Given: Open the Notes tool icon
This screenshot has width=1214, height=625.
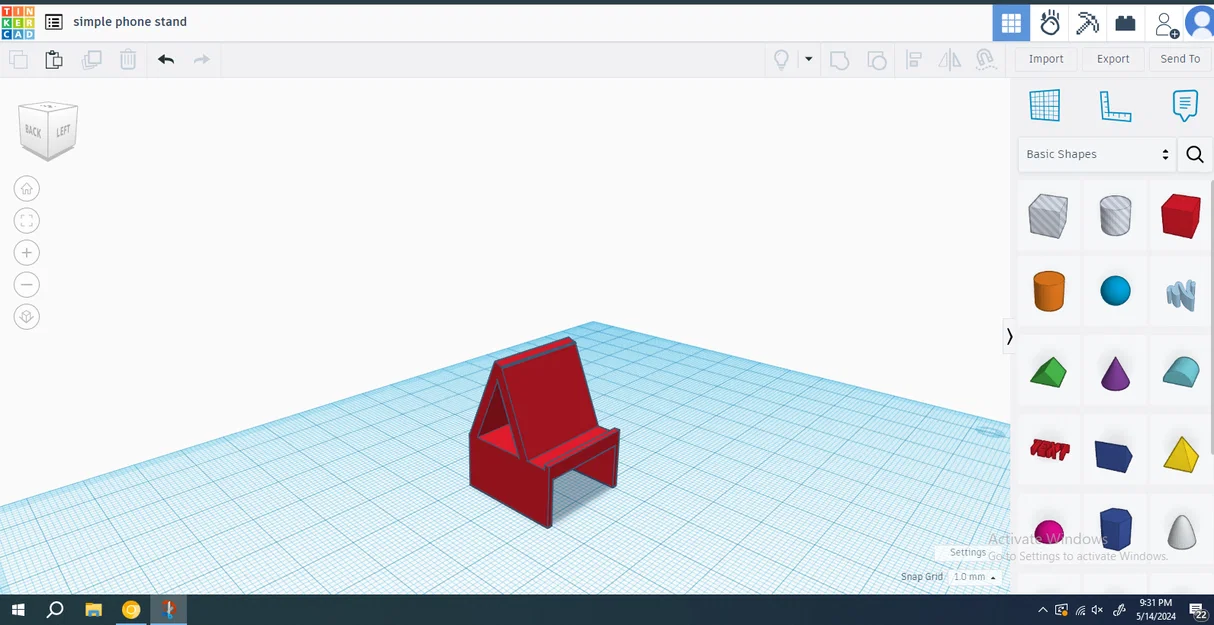Looking at the screenshot, I should (1185, 105).
